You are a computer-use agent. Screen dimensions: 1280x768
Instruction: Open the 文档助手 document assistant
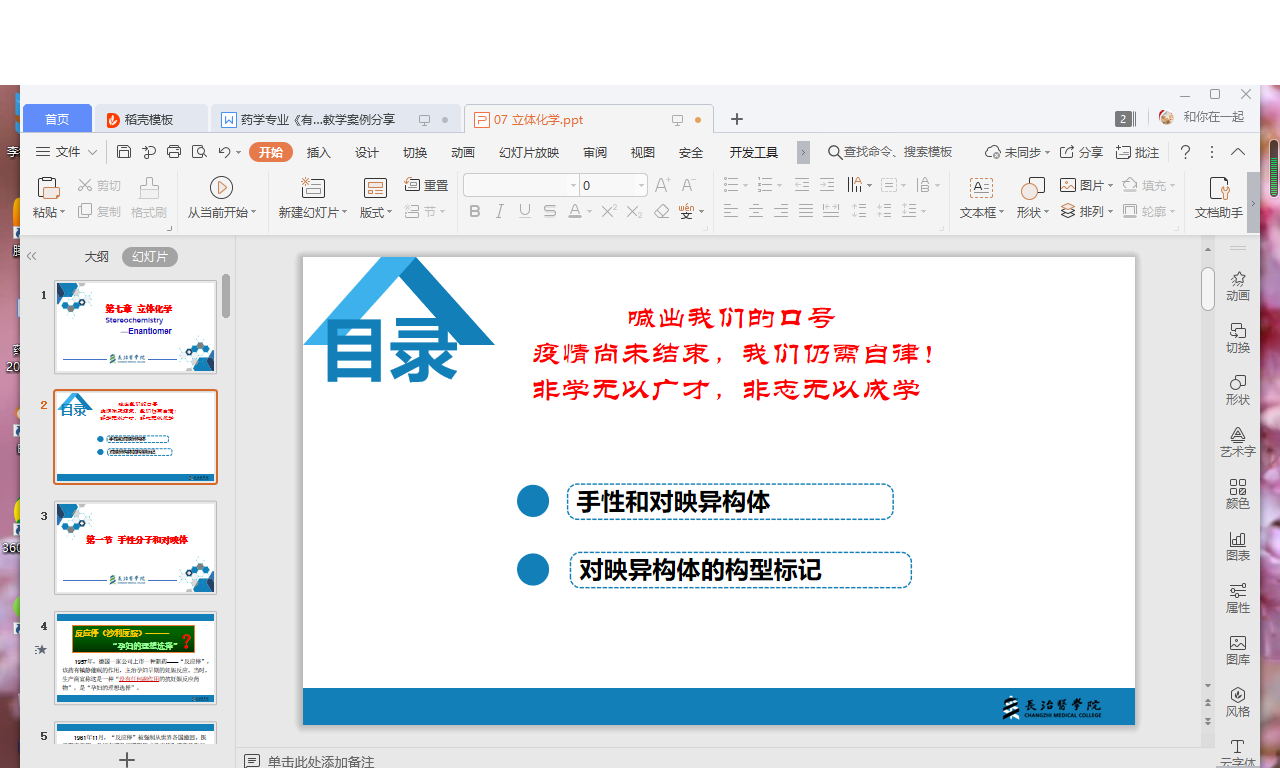(1219, 188)
